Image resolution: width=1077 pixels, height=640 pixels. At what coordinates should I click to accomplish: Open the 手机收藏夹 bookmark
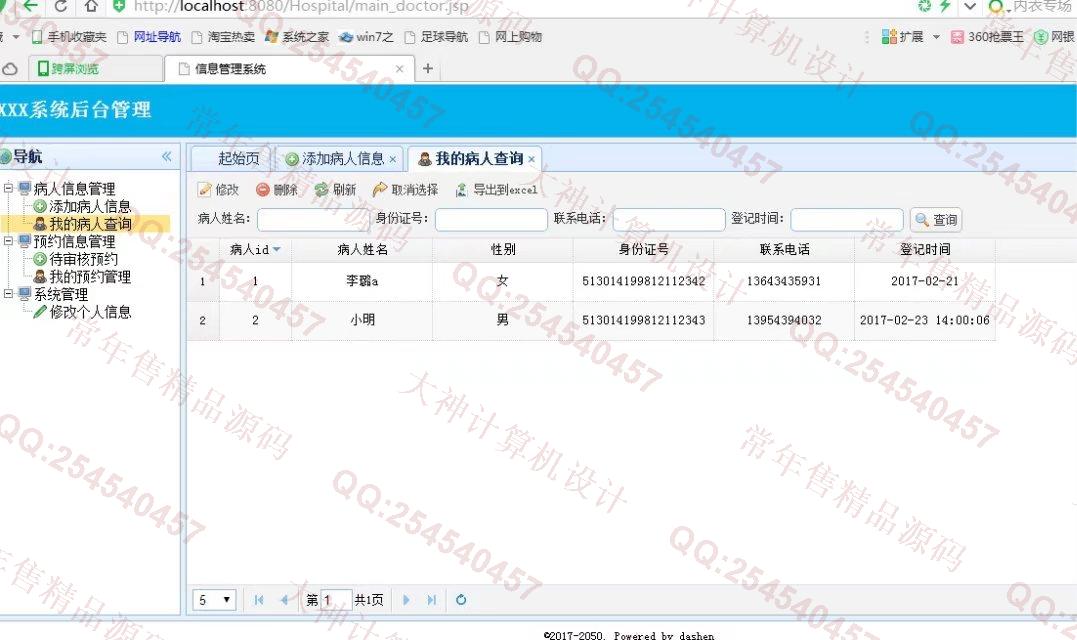coord(69,36)
